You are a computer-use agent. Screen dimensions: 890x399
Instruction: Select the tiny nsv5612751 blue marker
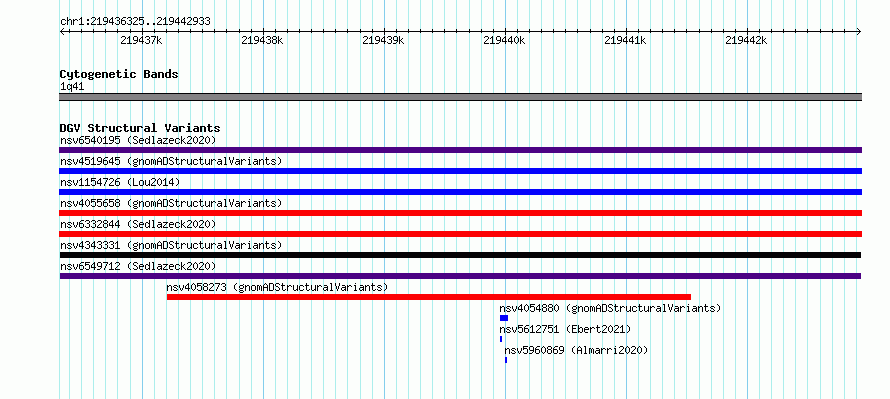[501, 339]
